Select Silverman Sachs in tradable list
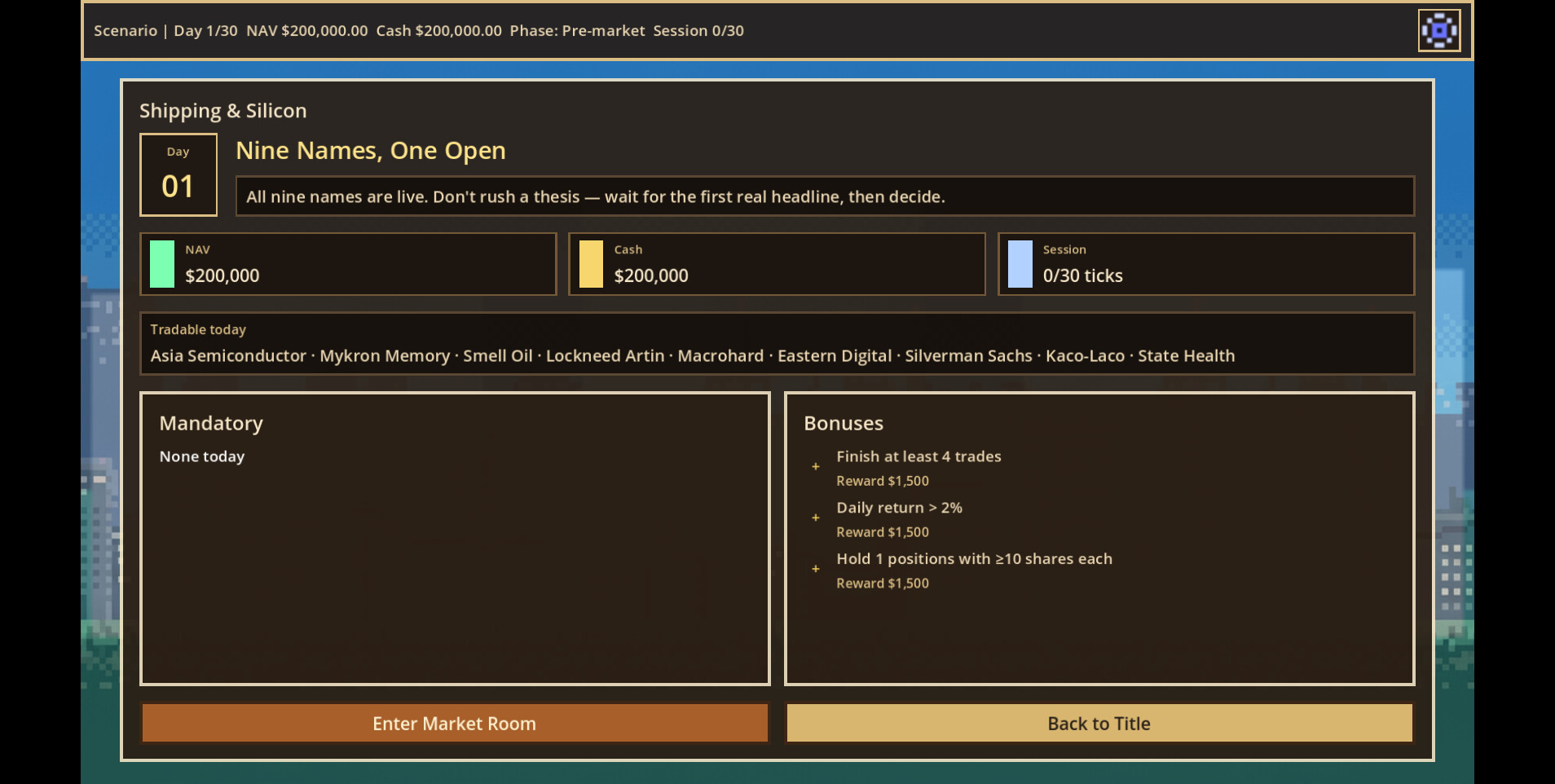The height and width of the screenshot is (784, 1555). point(969,356)
